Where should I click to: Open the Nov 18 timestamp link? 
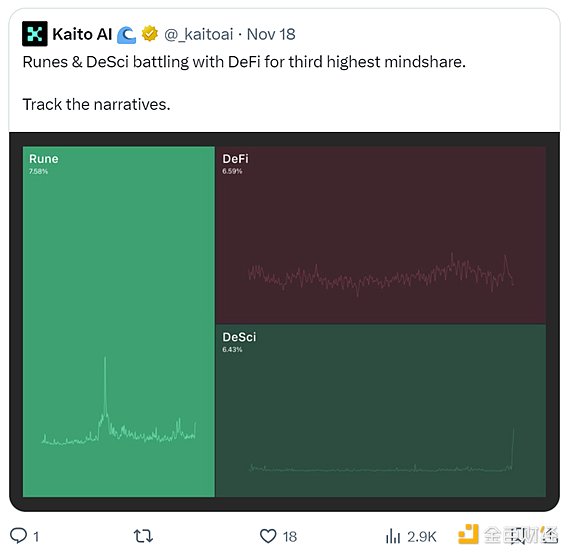click(x=271, y=34)
